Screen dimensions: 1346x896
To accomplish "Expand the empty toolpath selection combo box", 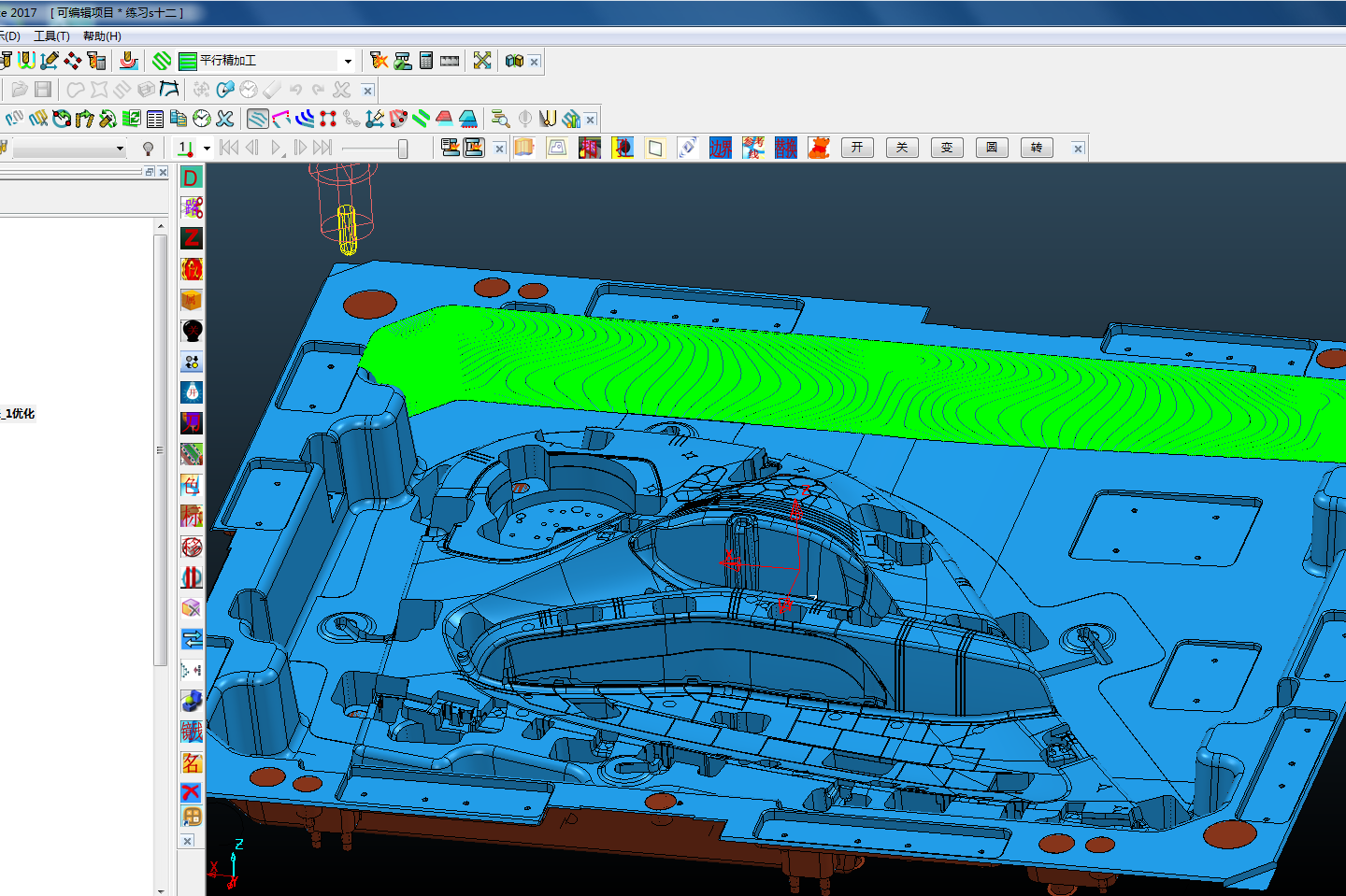I will pyautogui.click(x=120, y=149).
